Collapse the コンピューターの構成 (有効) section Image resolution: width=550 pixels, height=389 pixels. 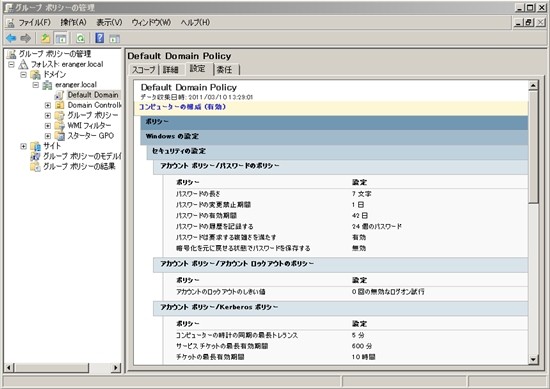point(331,107)
